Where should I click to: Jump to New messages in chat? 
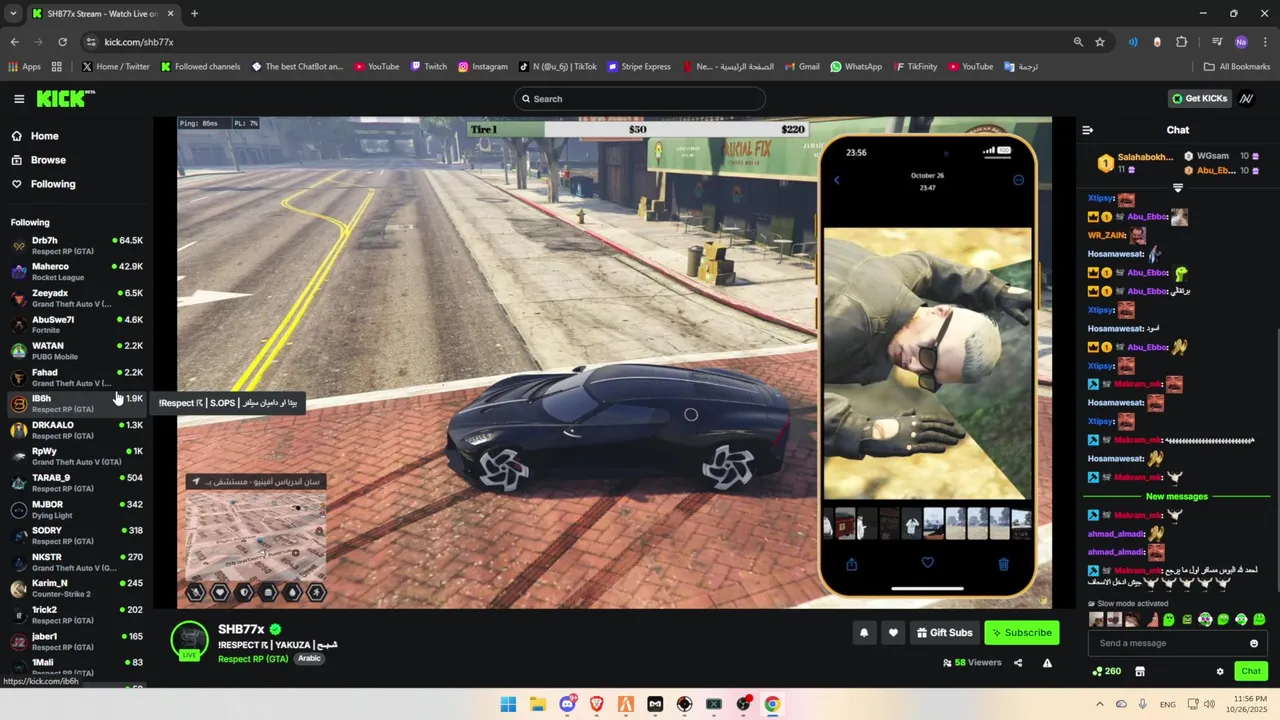pyautogui.click(x=1176, y=497)
